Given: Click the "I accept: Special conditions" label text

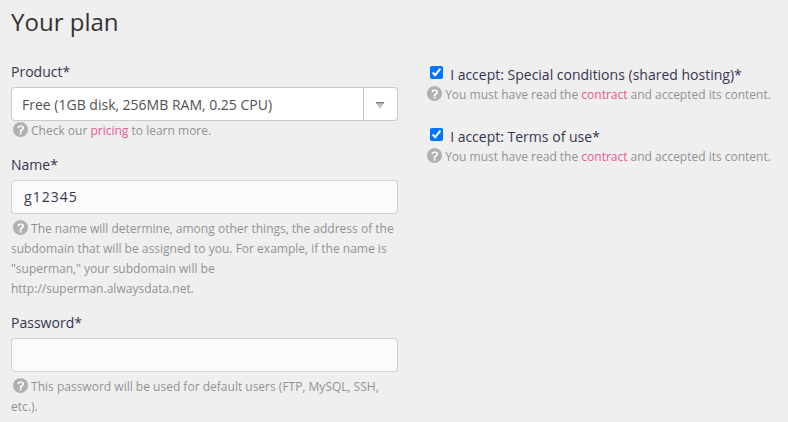Looking at the screenshot, I should coord(595,74).
